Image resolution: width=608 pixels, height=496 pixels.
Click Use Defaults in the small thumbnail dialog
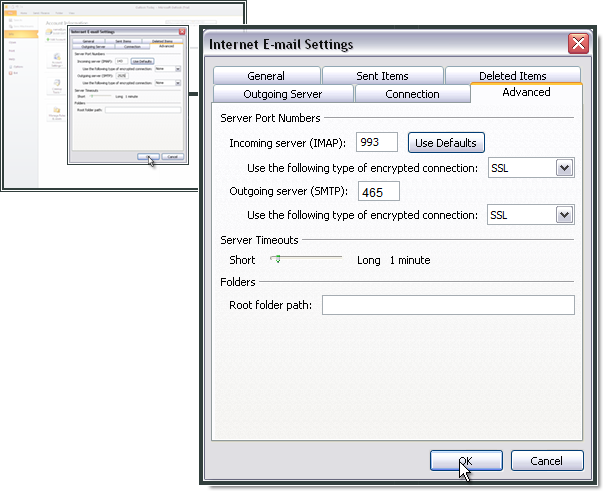pos(142,61)
